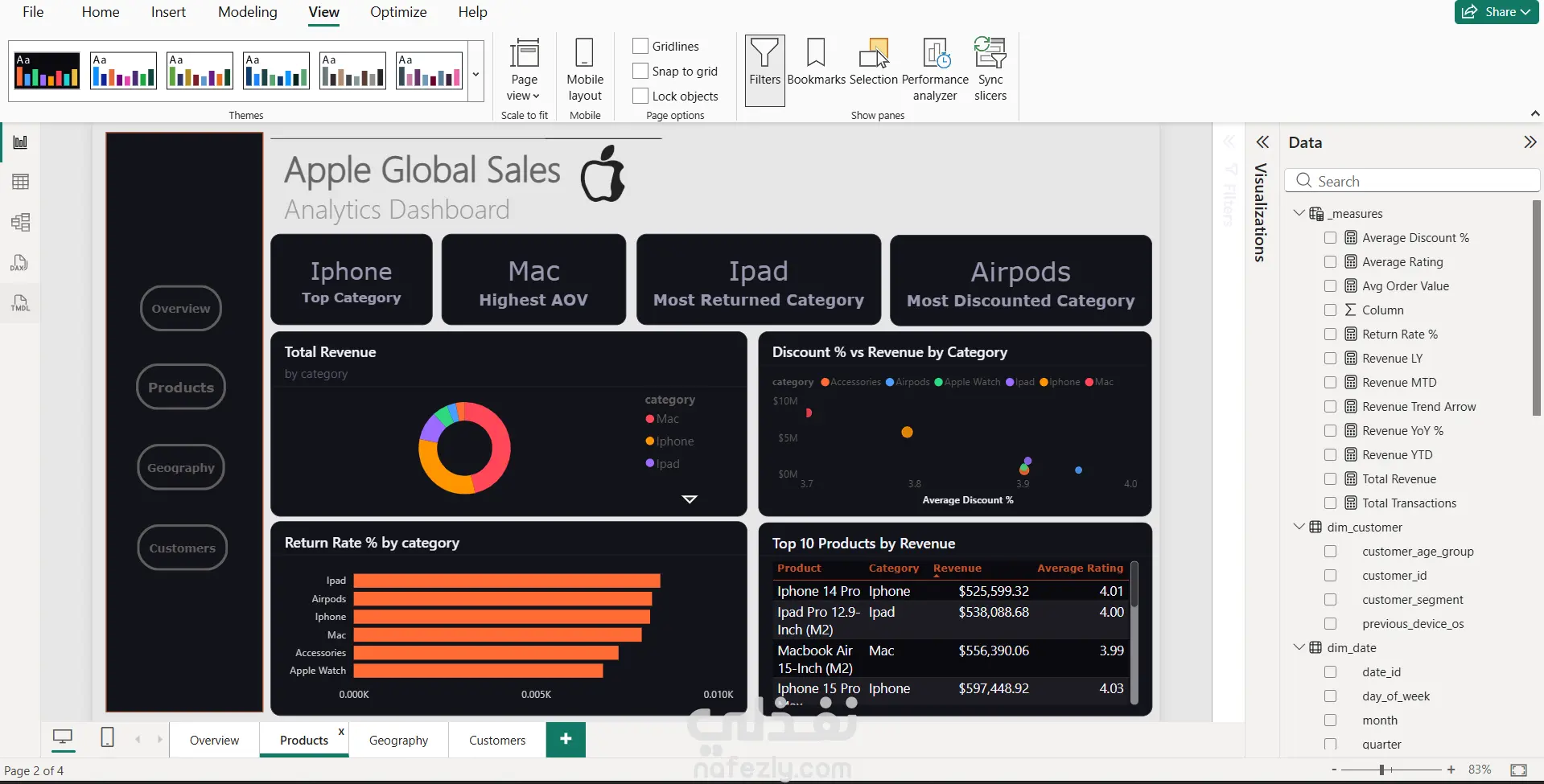The width and height of the screenshot is (1544, 784).
Task: Switch to Mobile layout
Action: [585, 70]
